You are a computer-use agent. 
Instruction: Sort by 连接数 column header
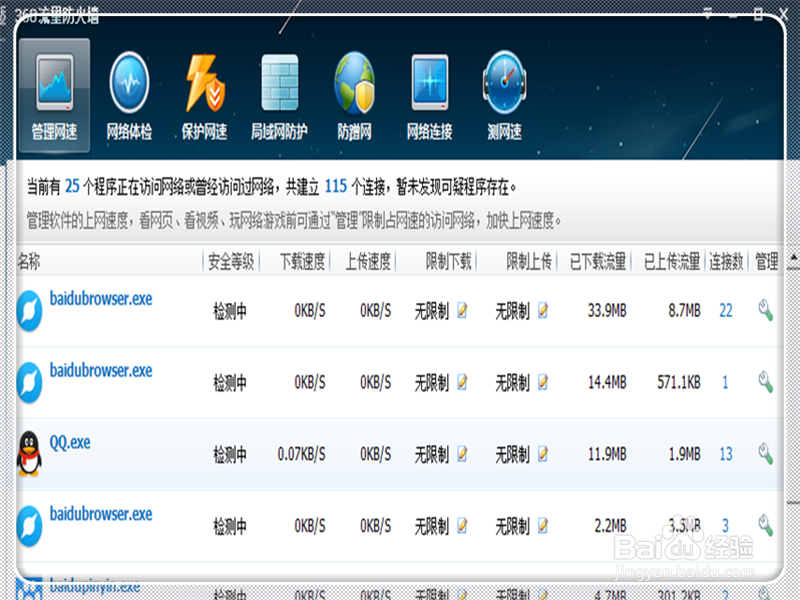click(x=726, y=262)
